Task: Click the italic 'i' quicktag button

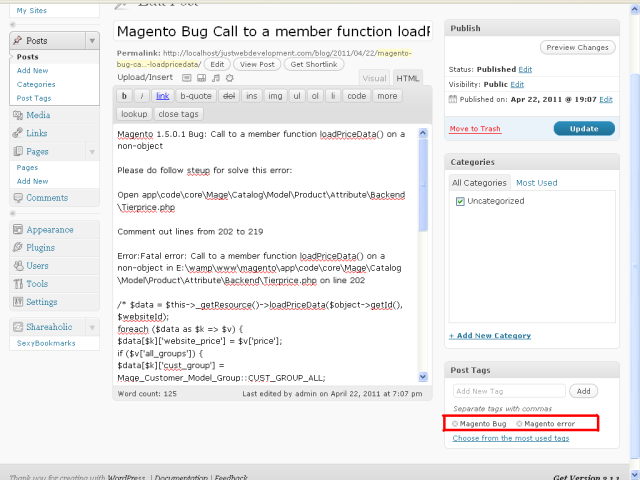Action: click(142, 96)
